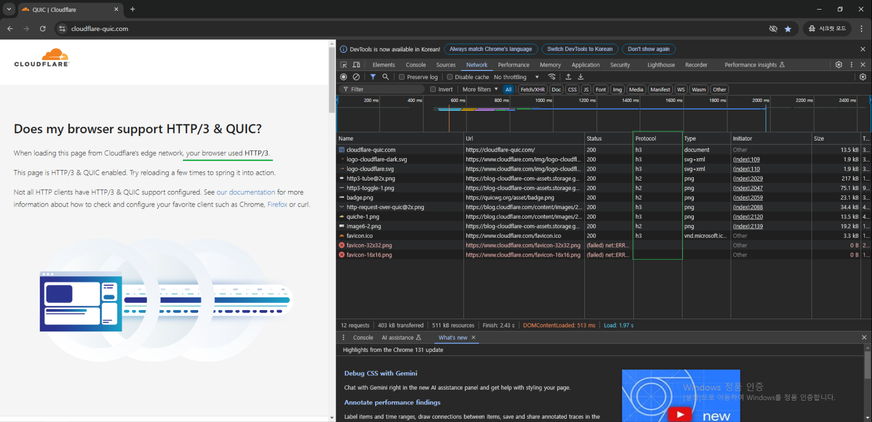Image resolution: width=872 pixels, height=422 pixels.
Task: Type in the network Filter field
Action: coord(385,89)
